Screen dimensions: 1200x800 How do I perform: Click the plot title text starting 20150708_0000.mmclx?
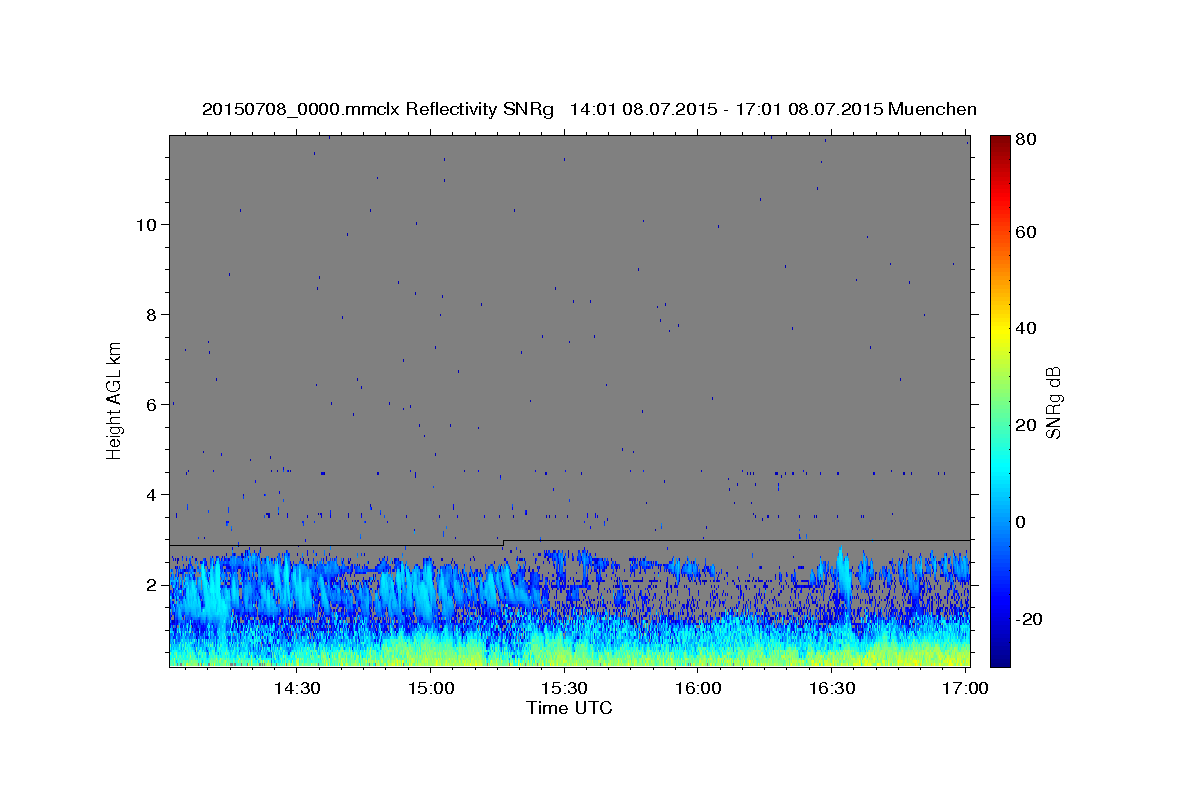(589, 108)
